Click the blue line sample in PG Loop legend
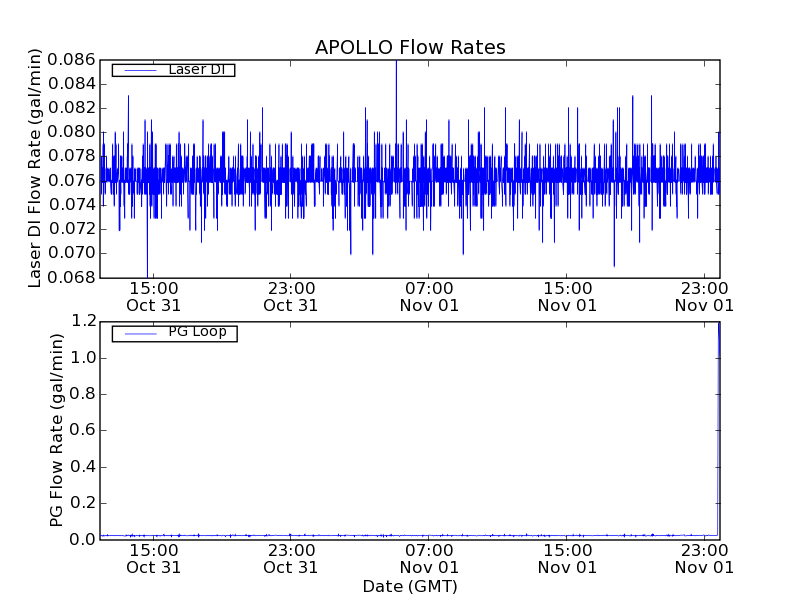Viewport: 800px width, 600px height. coord(138,332)
